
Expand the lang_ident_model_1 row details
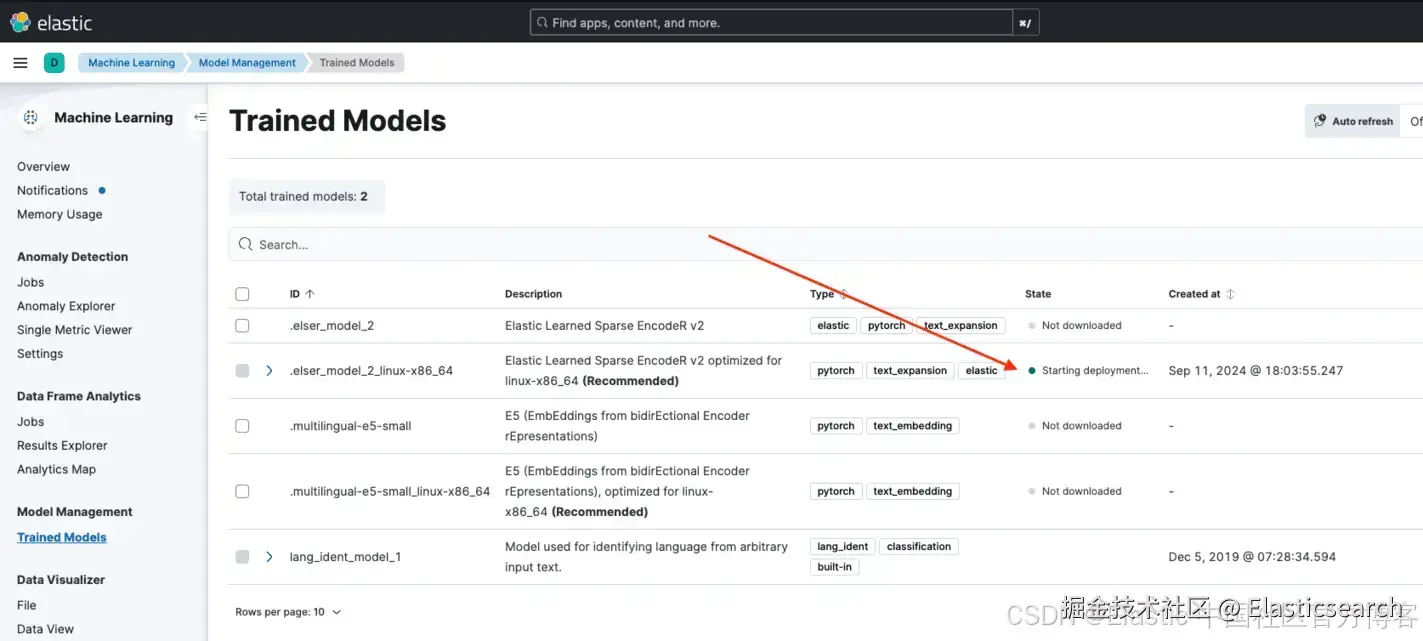click(x=269, y=557)
